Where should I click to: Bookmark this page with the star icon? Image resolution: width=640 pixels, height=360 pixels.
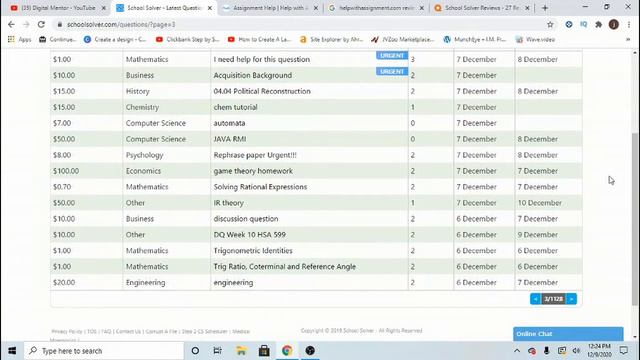550,24
